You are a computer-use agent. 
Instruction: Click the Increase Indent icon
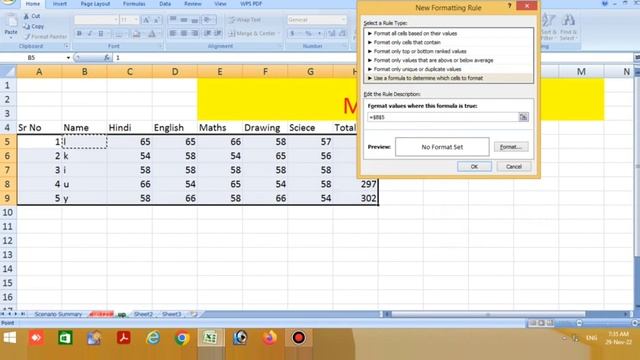(218, 33)
